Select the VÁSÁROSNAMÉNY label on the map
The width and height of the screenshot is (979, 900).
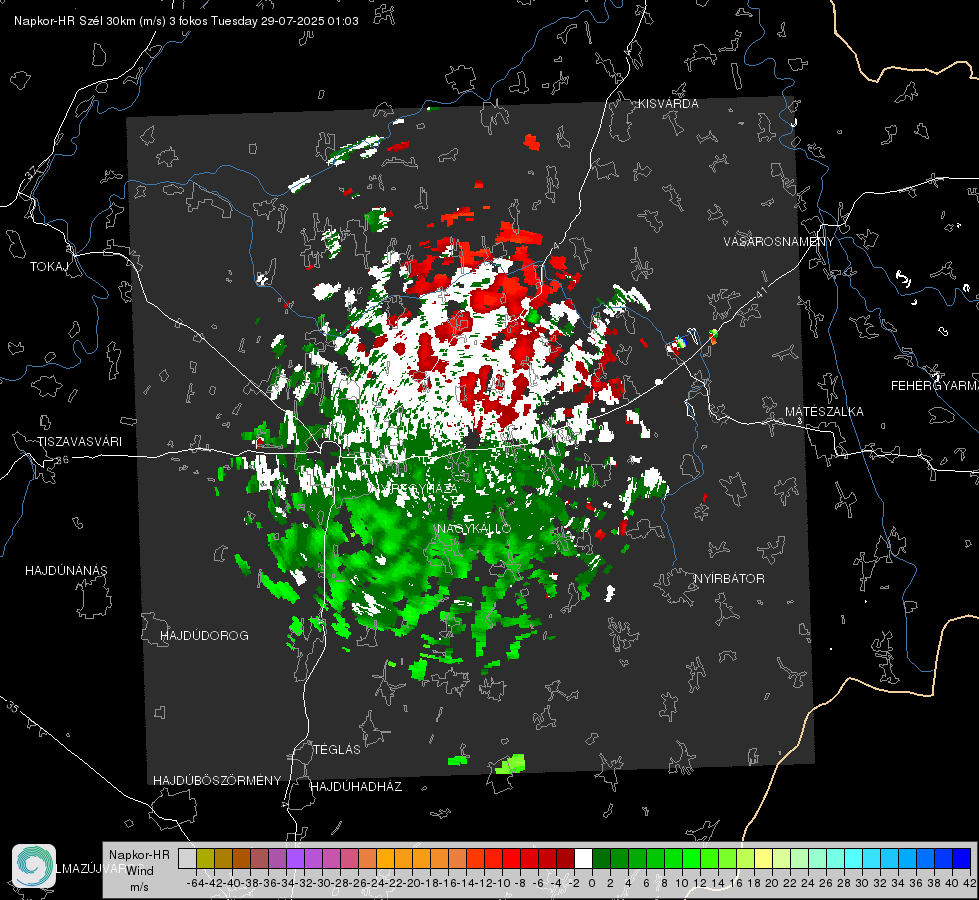pos(779,242)
